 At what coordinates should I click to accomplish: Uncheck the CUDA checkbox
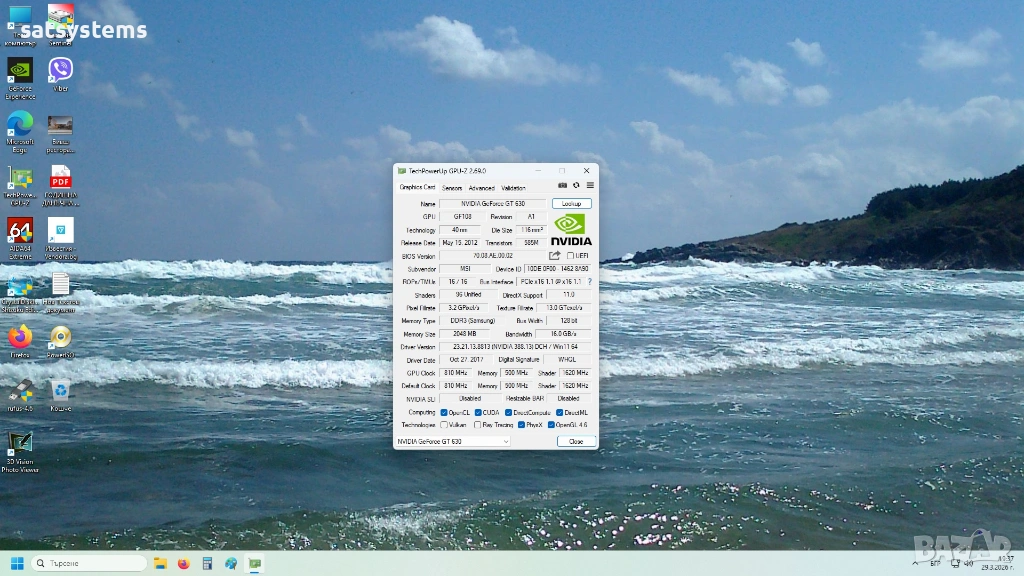pyautogui.click(x=478, y=412)
